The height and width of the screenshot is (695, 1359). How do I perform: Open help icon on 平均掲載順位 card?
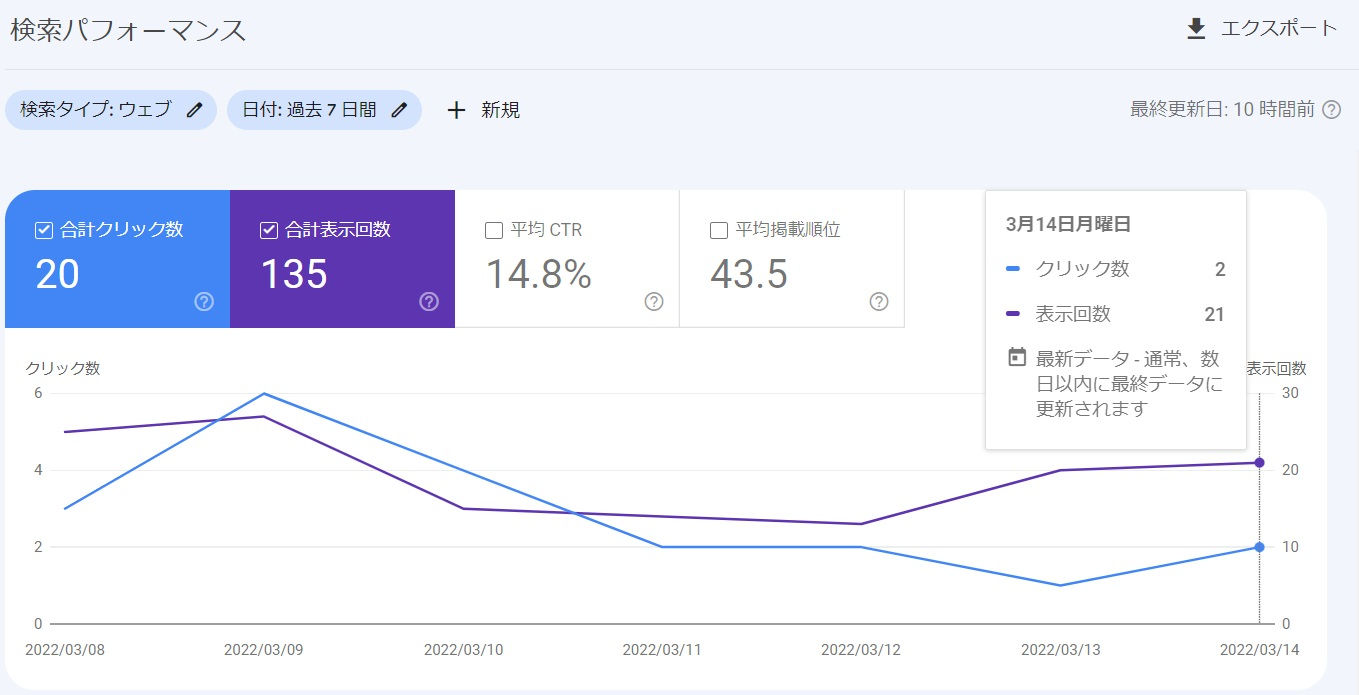[879, 302]
